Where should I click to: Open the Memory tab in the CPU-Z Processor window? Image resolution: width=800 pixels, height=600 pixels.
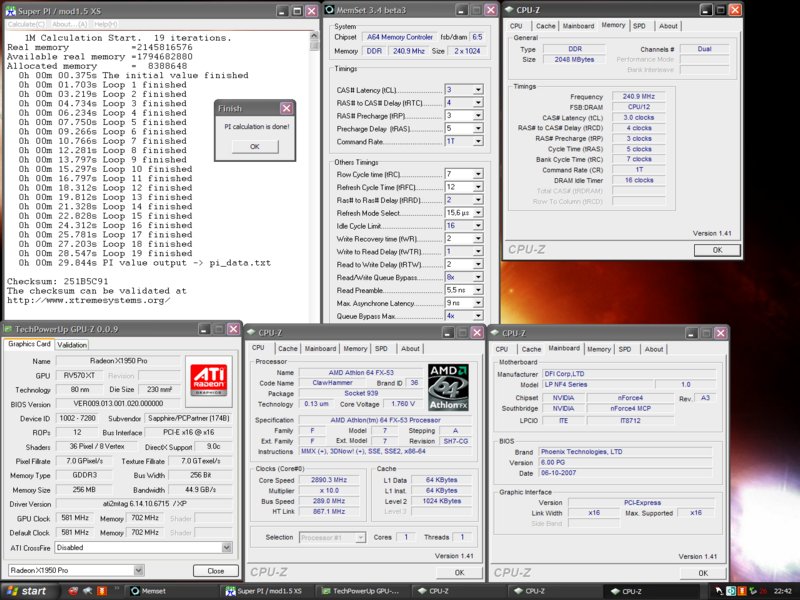pos(355,348)
